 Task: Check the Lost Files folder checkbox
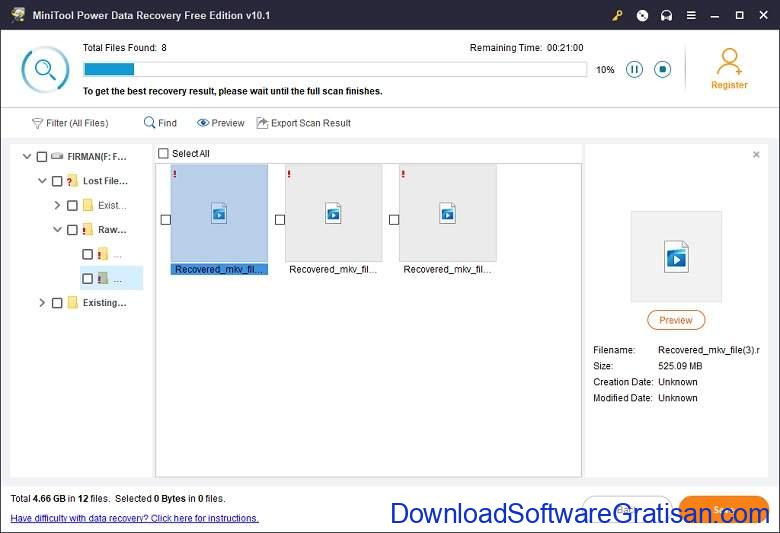pyautogui.click(x=57, y=181)
